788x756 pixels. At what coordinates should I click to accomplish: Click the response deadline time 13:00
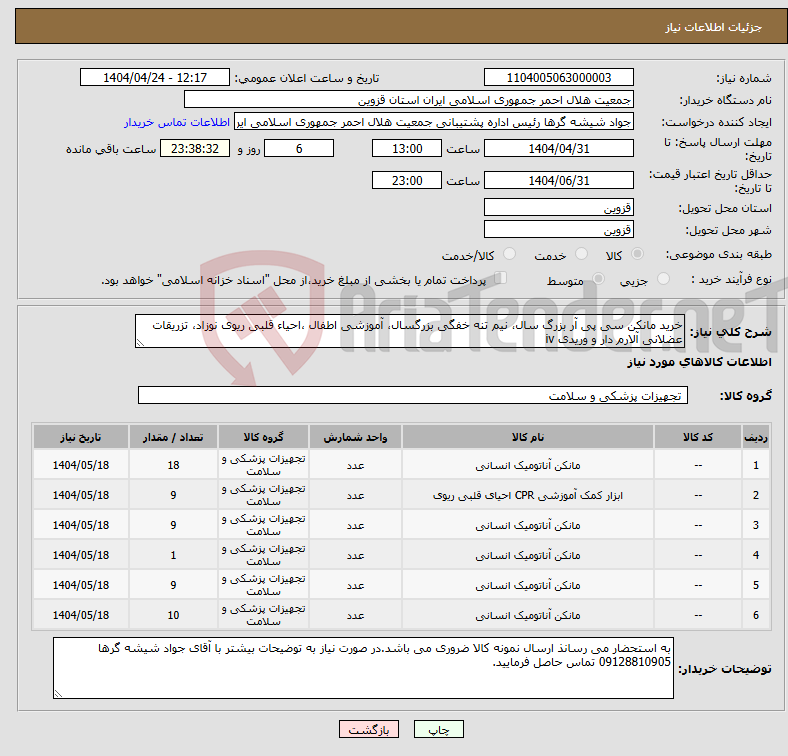[x=407, y=148]
